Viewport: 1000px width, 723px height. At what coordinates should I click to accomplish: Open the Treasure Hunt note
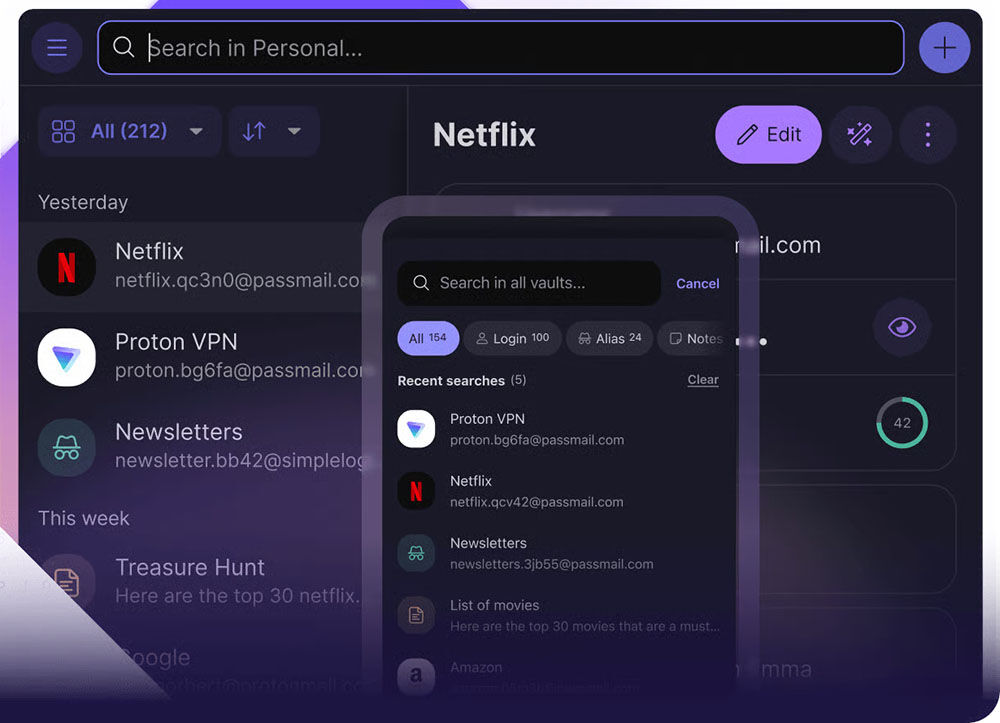coord(198,581)
